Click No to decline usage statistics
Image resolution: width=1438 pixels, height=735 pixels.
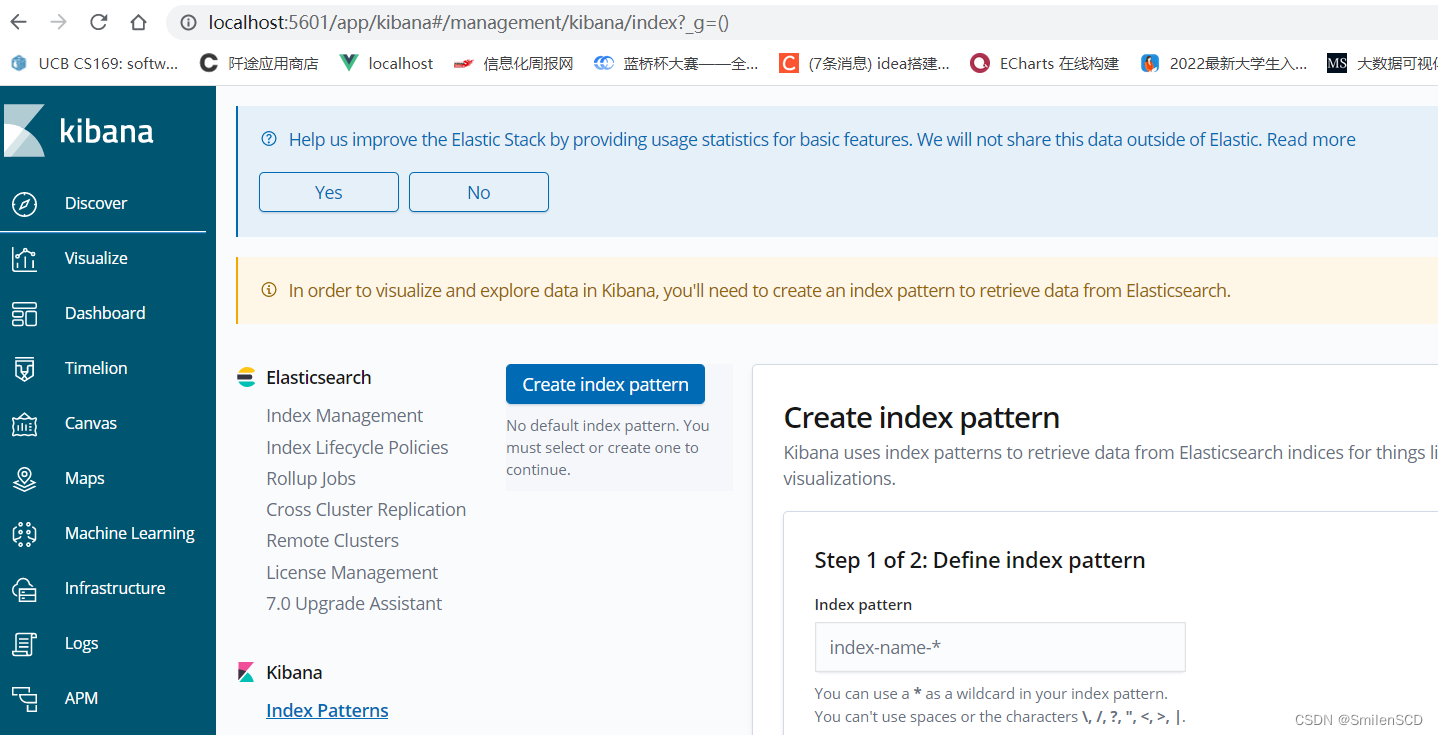click(479, 192)
